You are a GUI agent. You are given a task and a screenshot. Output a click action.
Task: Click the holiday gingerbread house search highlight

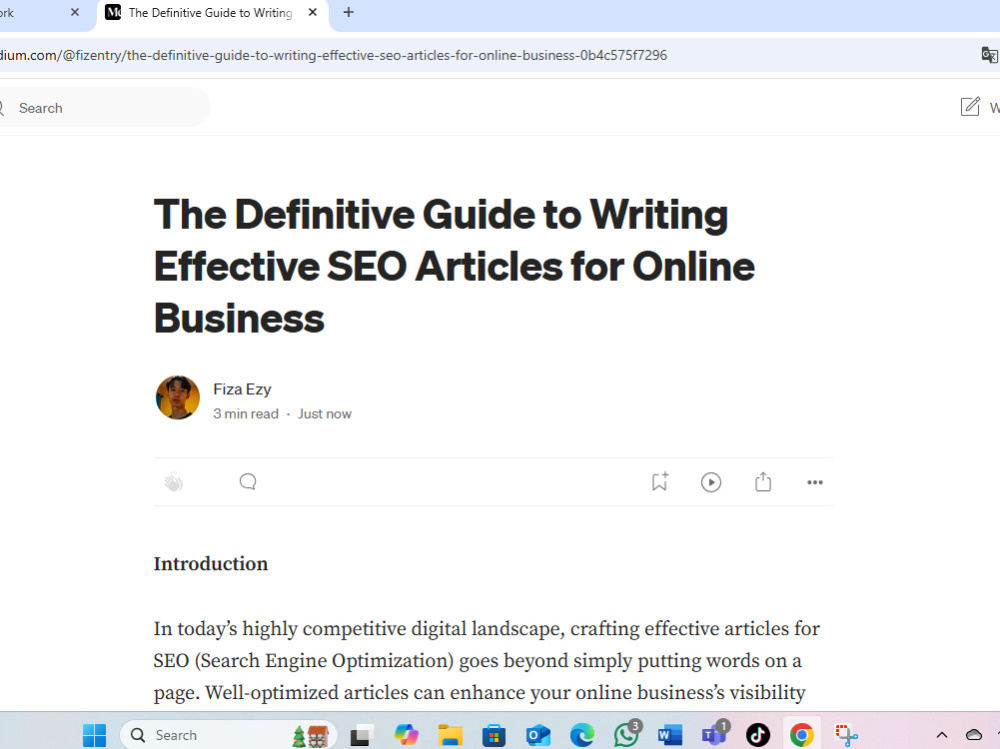click(x=311, y=736)
